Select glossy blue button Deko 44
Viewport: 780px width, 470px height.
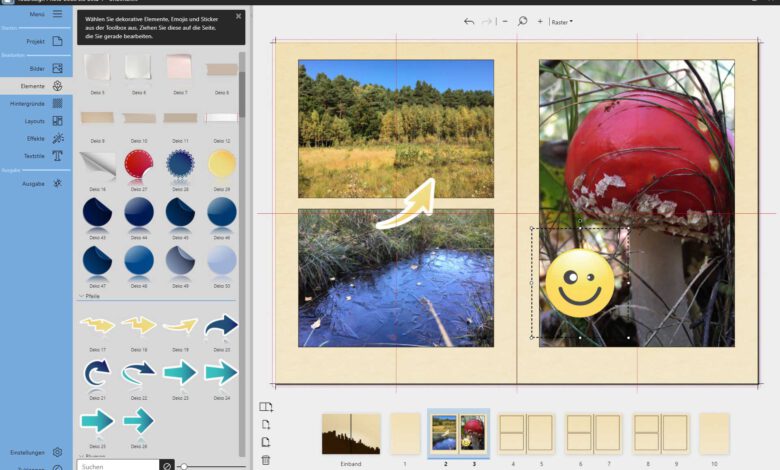point(139,212)
